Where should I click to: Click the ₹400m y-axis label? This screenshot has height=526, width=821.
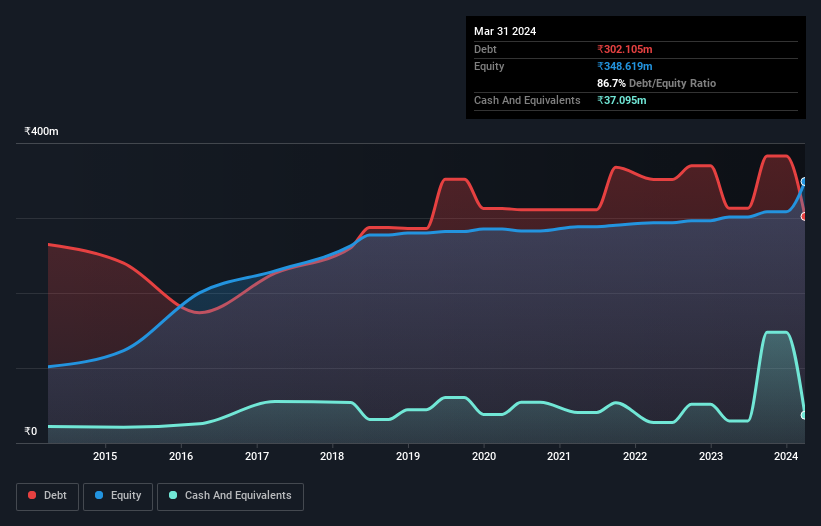41,131
